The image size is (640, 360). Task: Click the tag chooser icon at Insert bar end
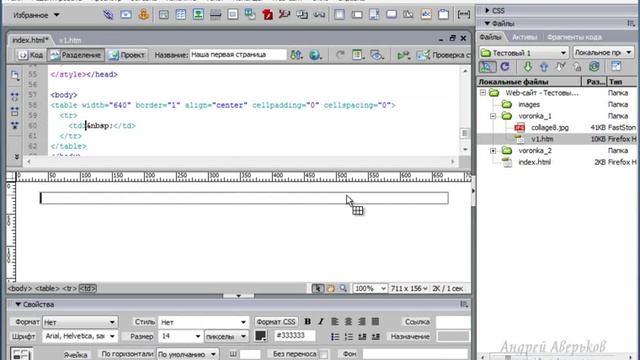point(464,15)
